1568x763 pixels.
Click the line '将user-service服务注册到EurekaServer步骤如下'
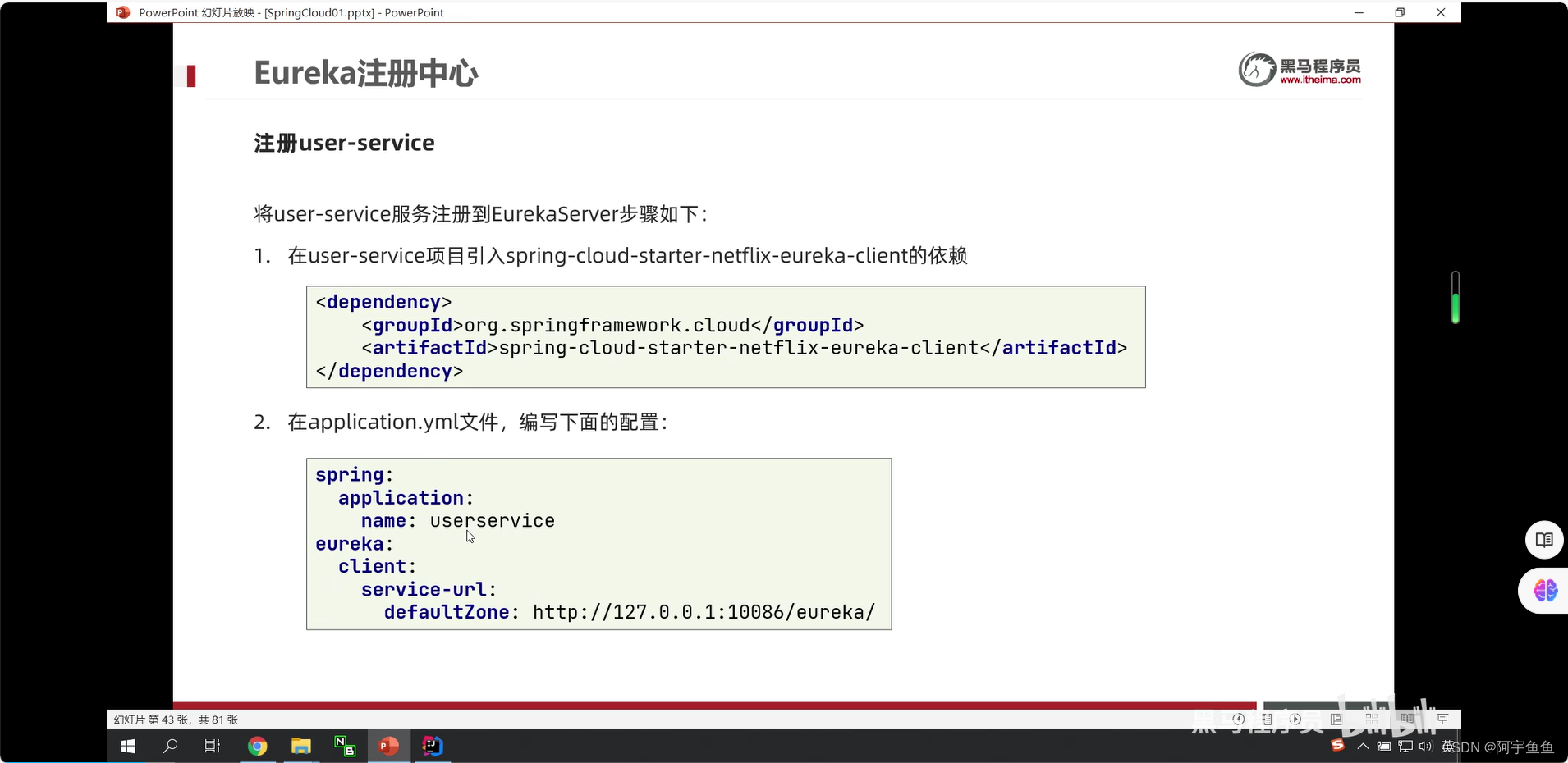point(480,214)
